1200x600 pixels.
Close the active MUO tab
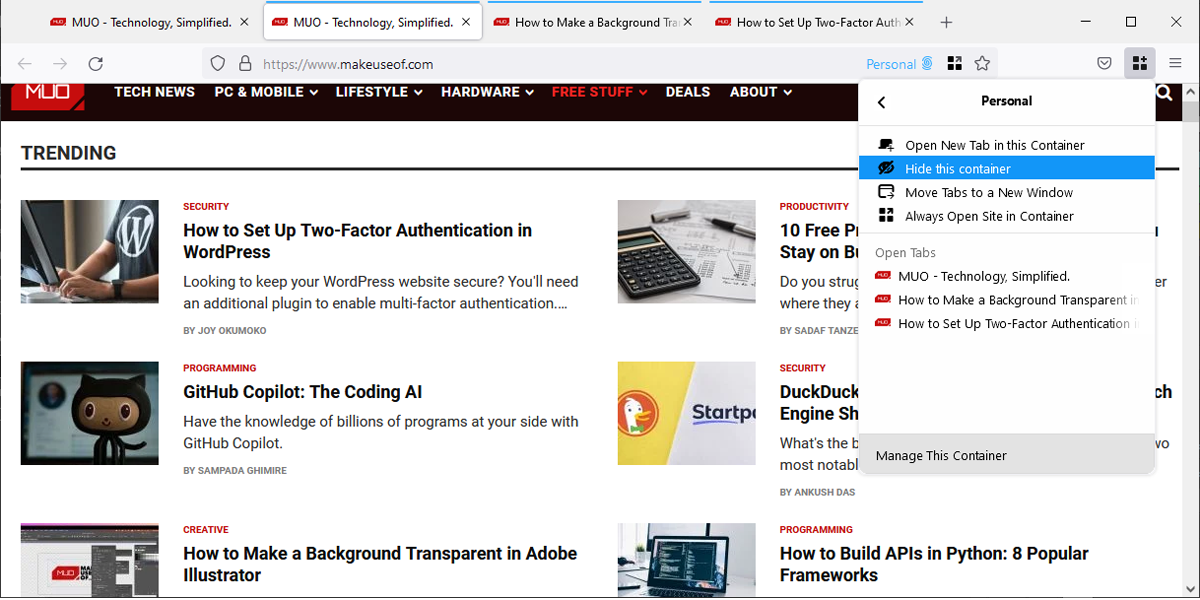[467, 22]
